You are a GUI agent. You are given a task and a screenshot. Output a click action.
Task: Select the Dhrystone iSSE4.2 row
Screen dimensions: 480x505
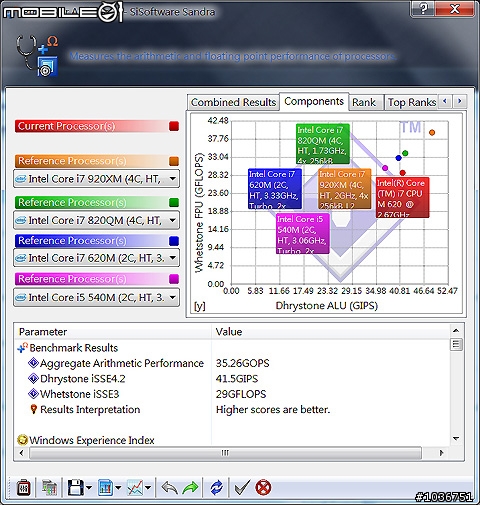[77, 379]
